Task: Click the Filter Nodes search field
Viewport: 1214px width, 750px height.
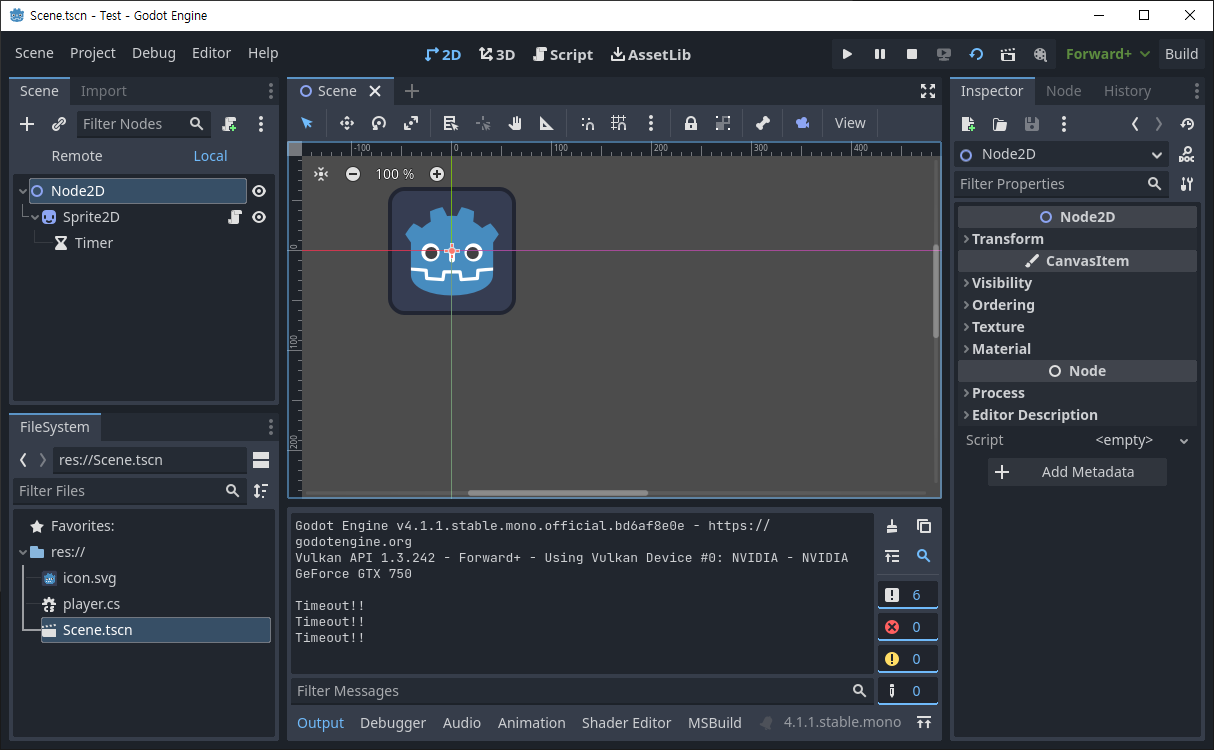Action: pyautogui.click(x=143, y=124)
